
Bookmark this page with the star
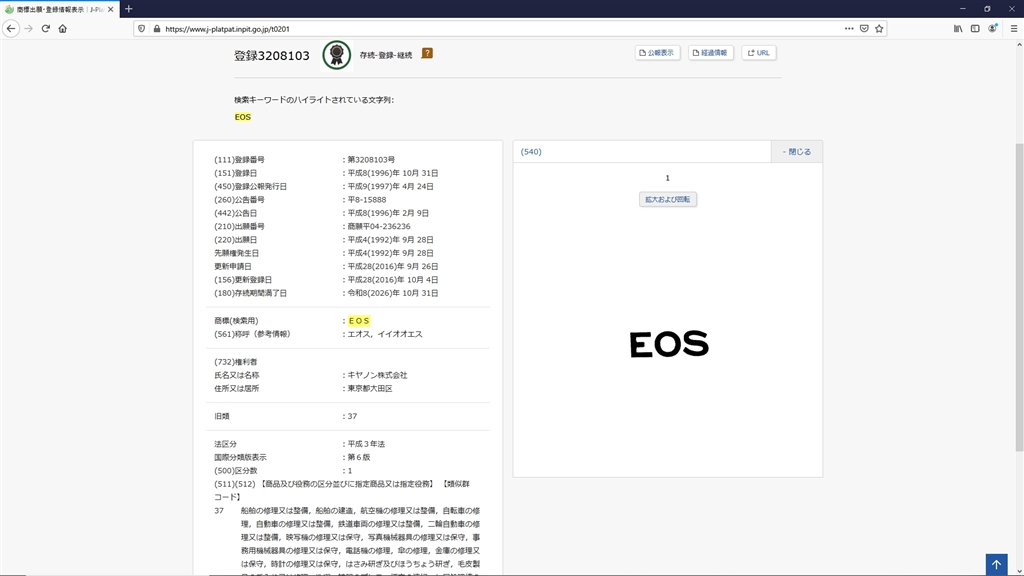[x=879, y=29]
